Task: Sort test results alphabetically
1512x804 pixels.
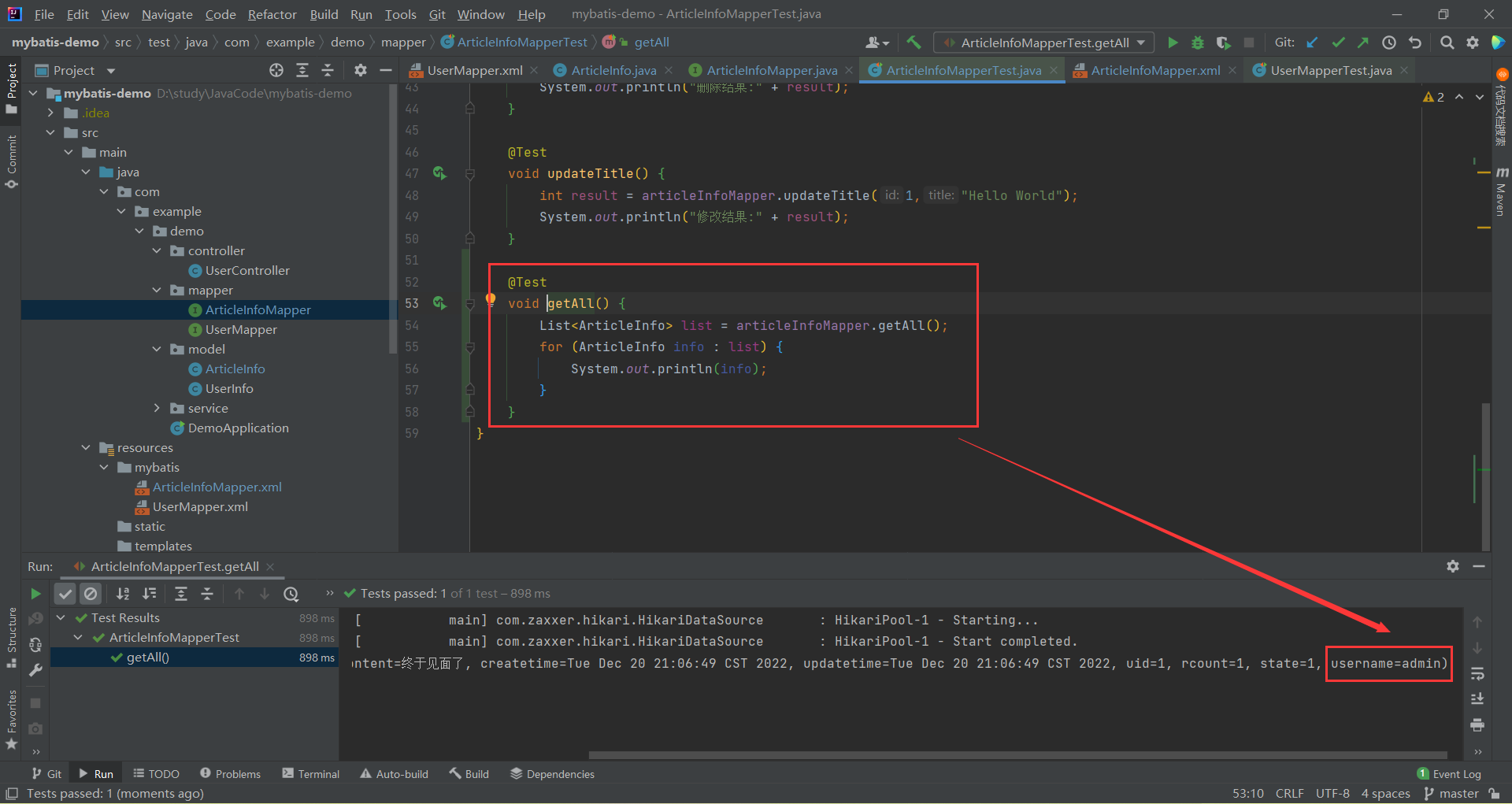Action: click(x=123, y=594)
